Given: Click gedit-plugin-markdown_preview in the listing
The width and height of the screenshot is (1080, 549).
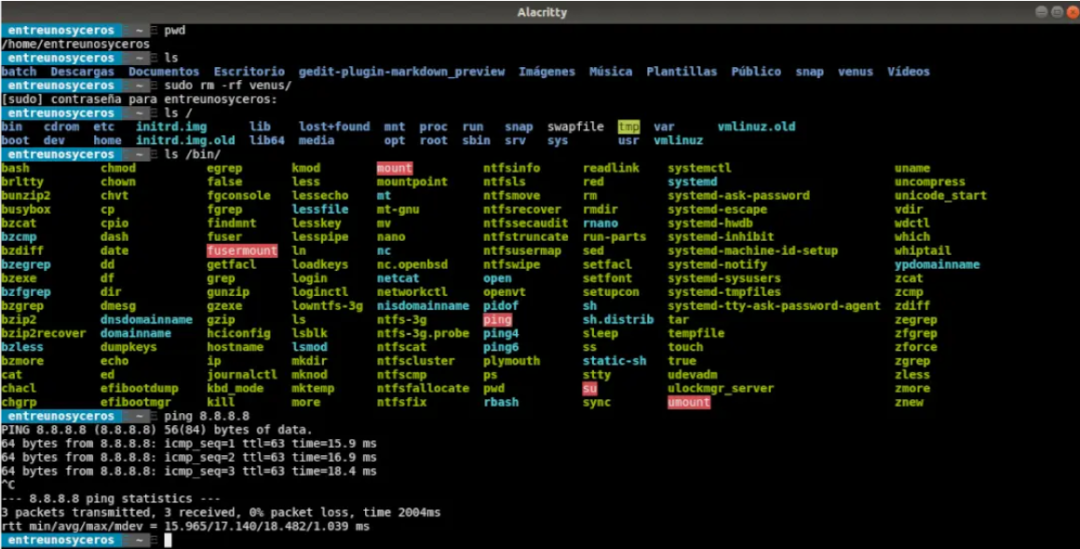Looking at the screenshot, I should coord(402,72).
